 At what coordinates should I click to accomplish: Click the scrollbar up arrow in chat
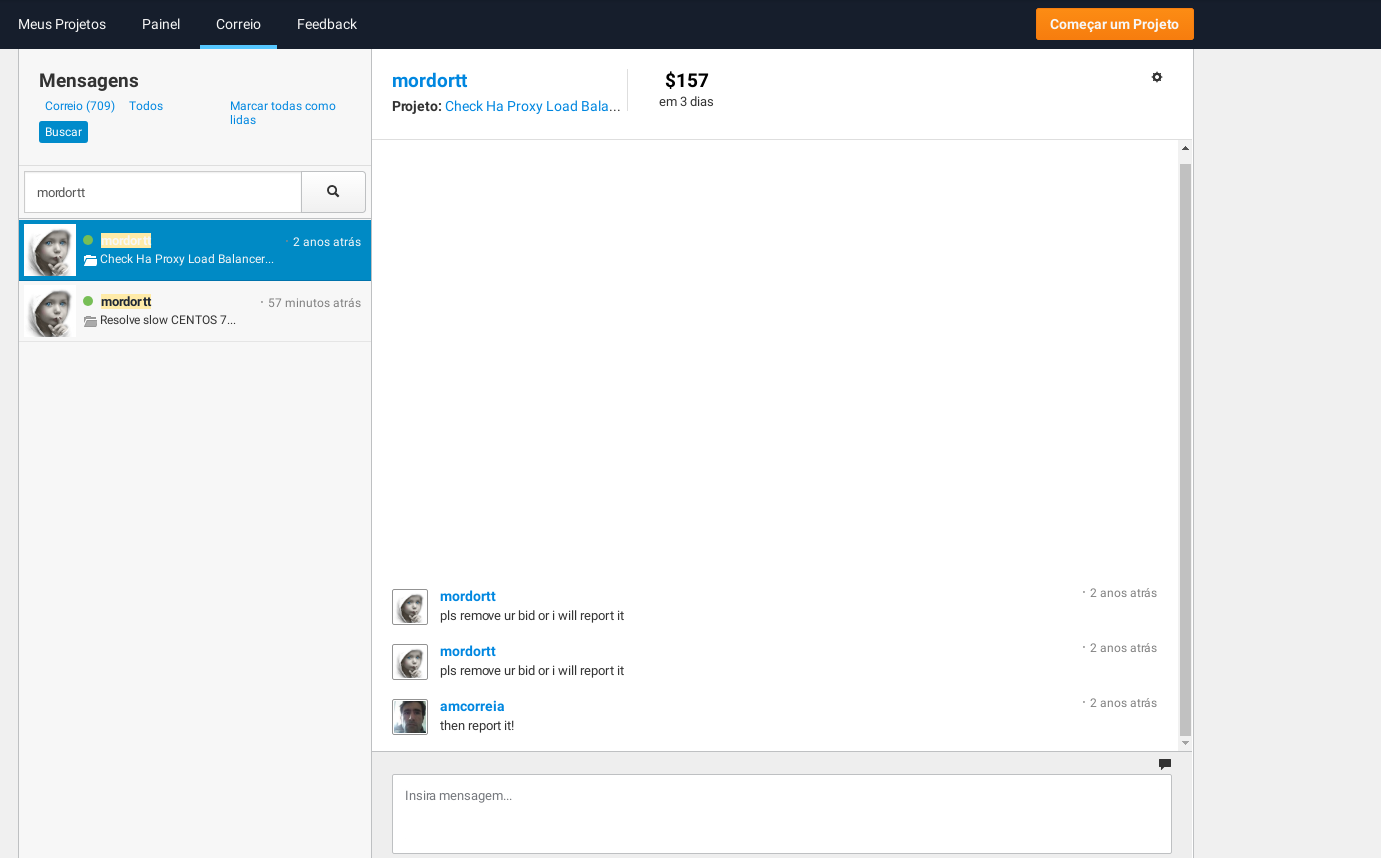tap(1186, 149)
